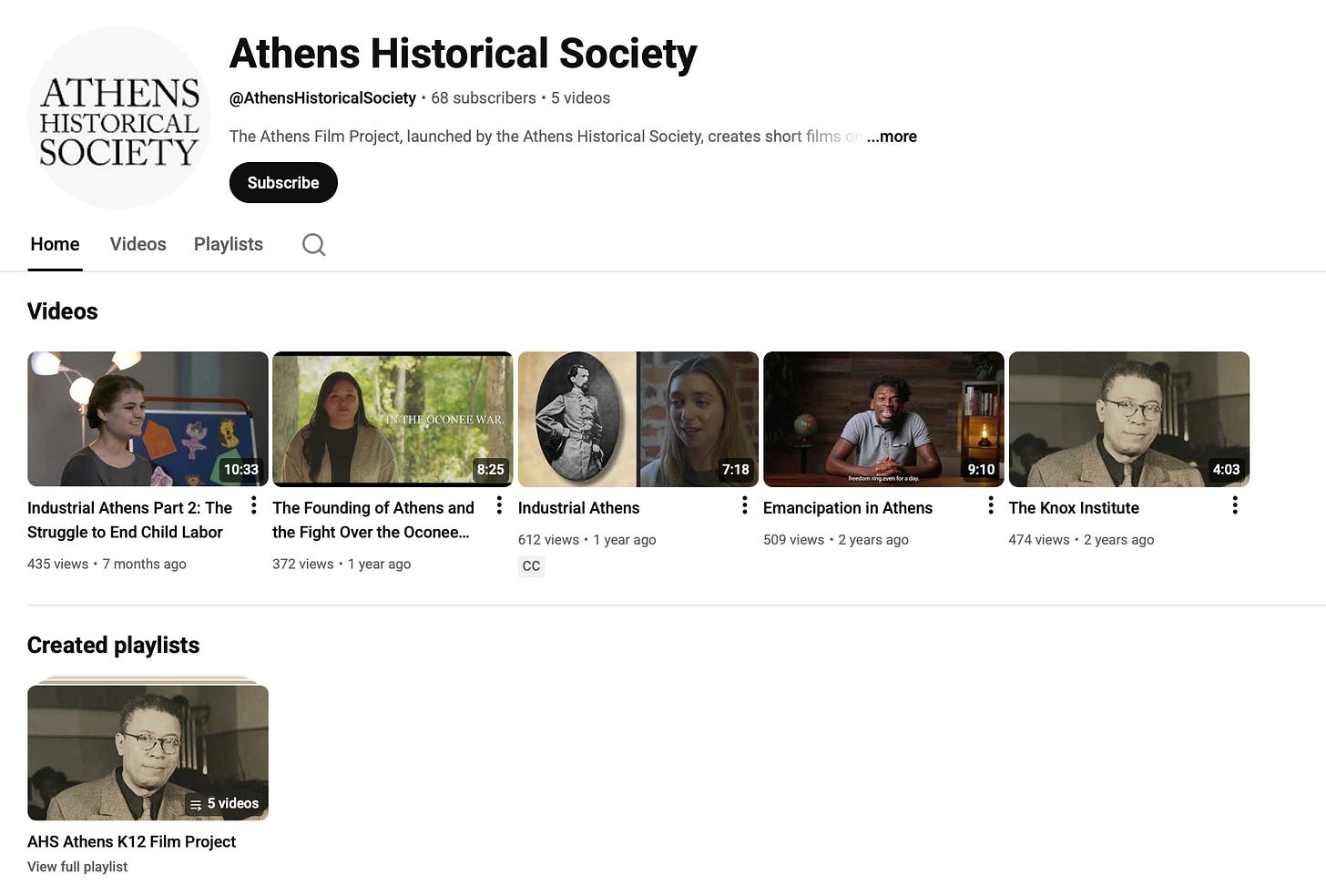Select the Home tab
Viewport: 1326px width, 896px height.
point(55,244)
